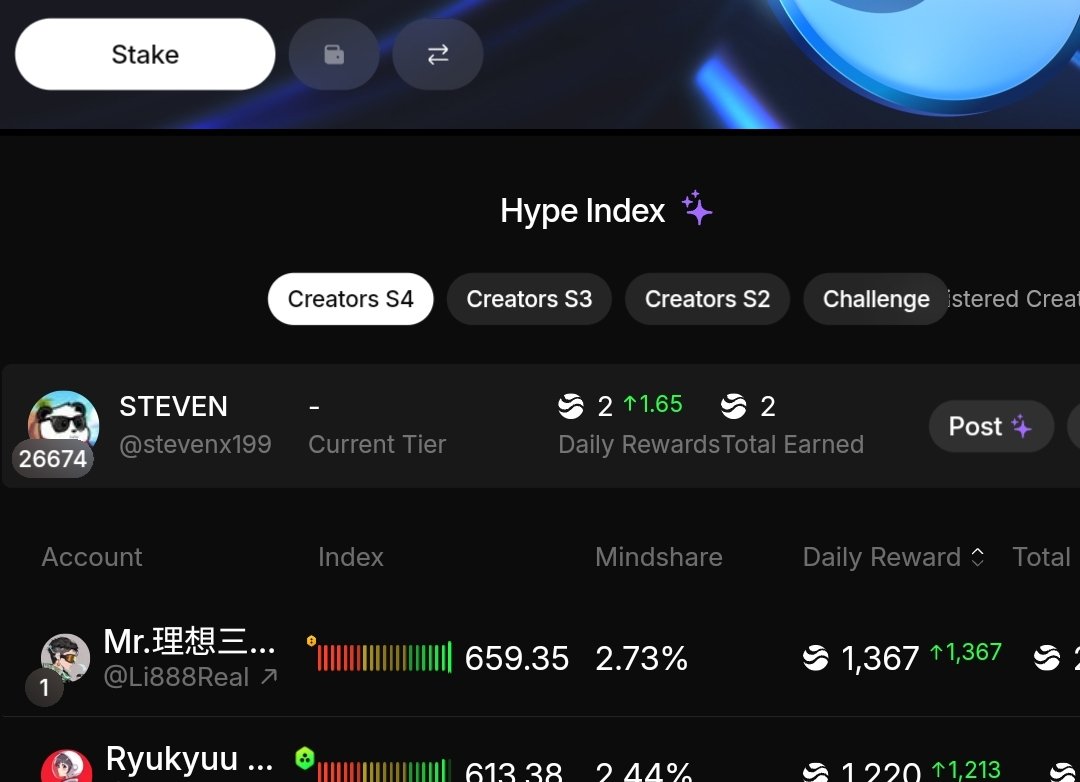This screenshot has height=782, width=1080.
Task: Click the sparkle icon beside Hype Index
Action: [x=696, y=208]
